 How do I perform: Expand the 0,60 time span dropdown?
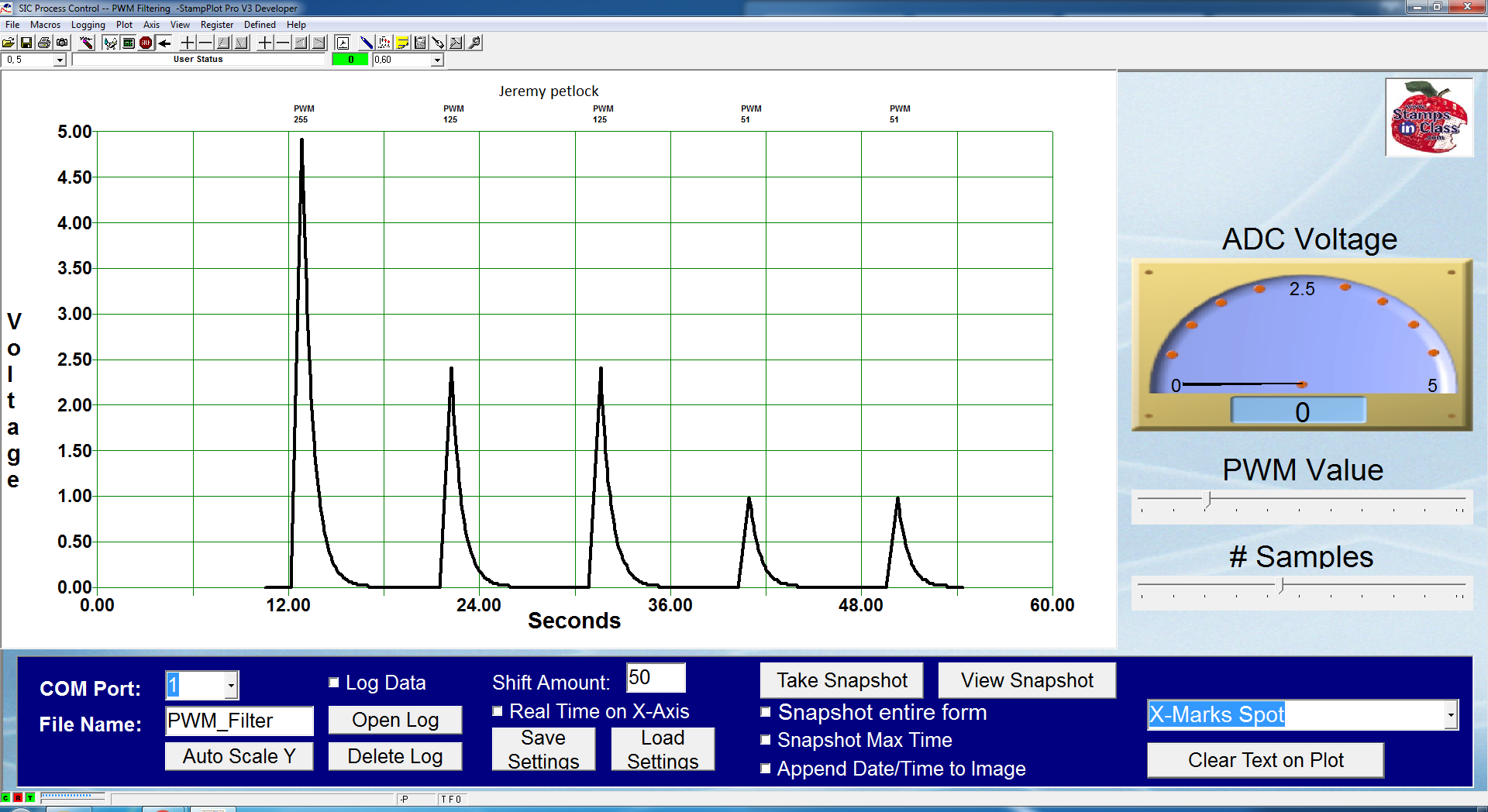(437, 60)
